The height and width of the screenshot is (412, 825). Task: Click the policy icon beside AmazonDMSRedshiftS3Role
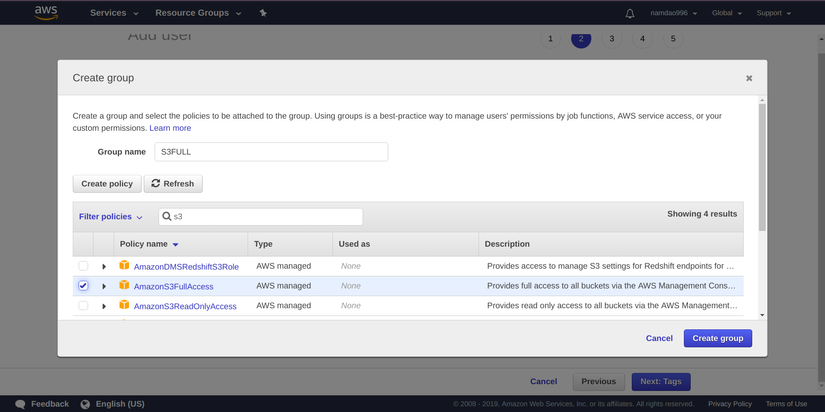pos(125,266)
